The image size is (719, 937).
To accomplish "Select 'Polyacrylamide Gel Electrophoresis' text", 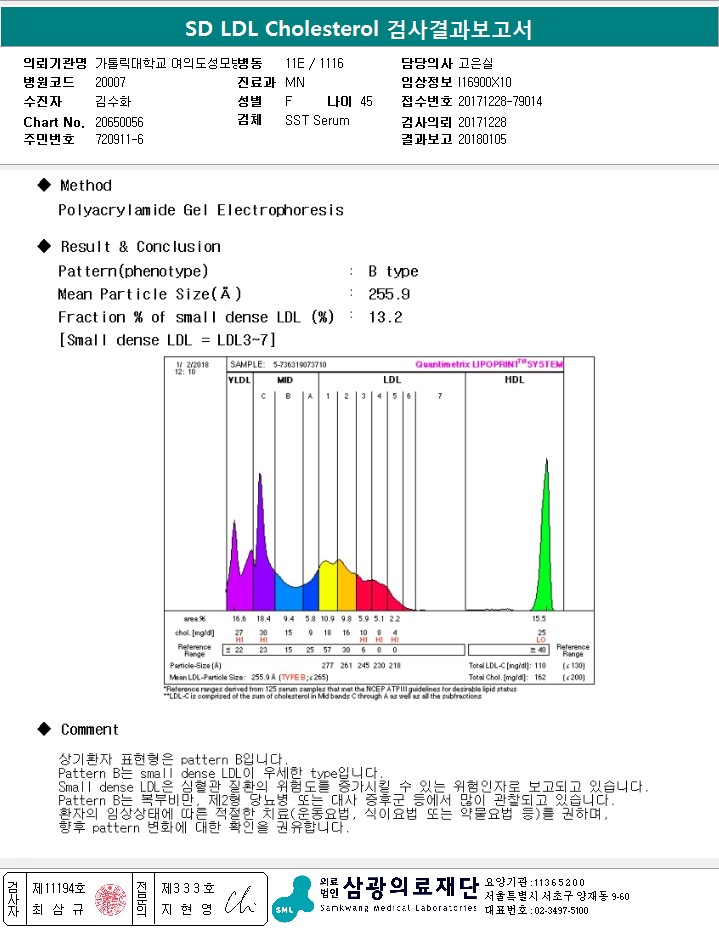I will [x=201, y=210].
